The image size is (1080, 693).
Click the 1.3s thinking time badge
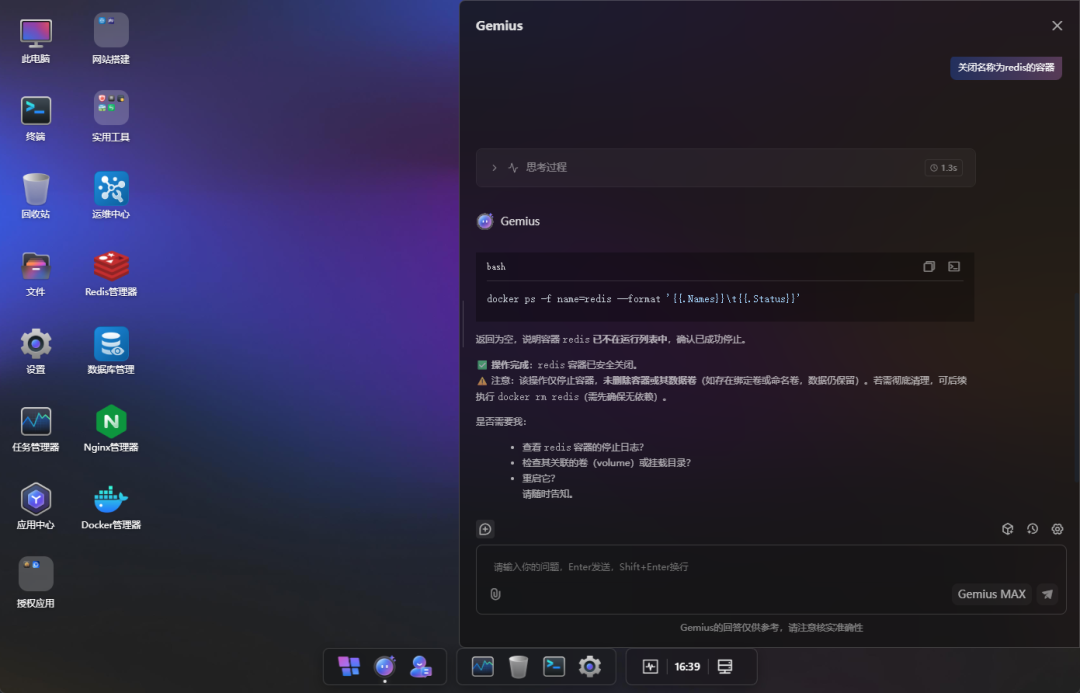coord(944,167)
